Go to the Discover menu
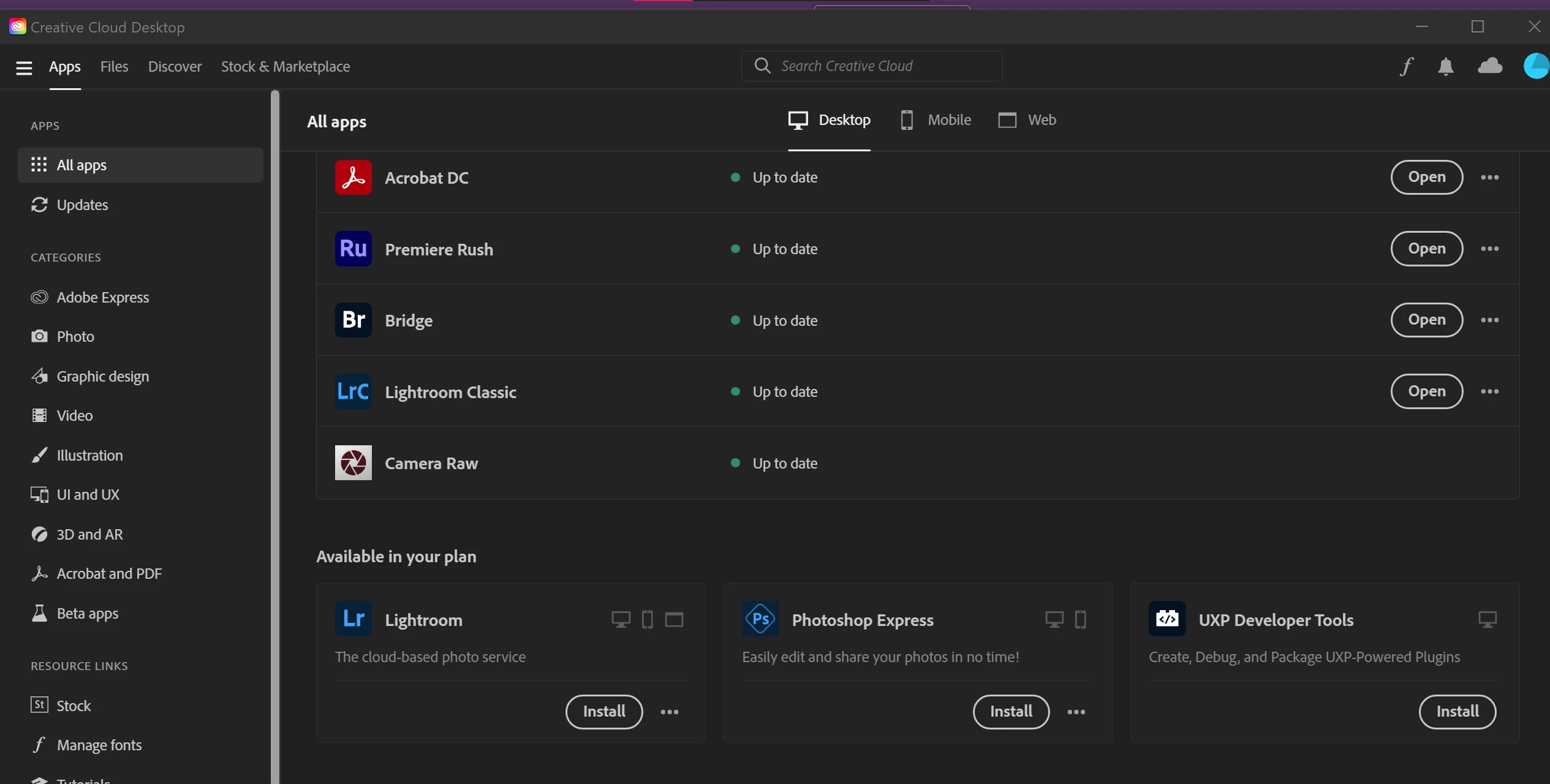 [x=175, y=67]
